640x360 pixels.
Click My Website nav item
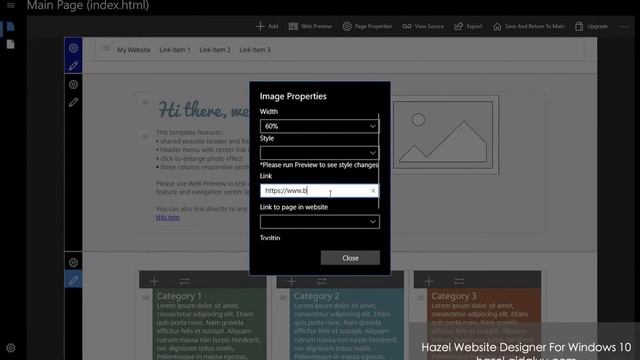[133, 50]
